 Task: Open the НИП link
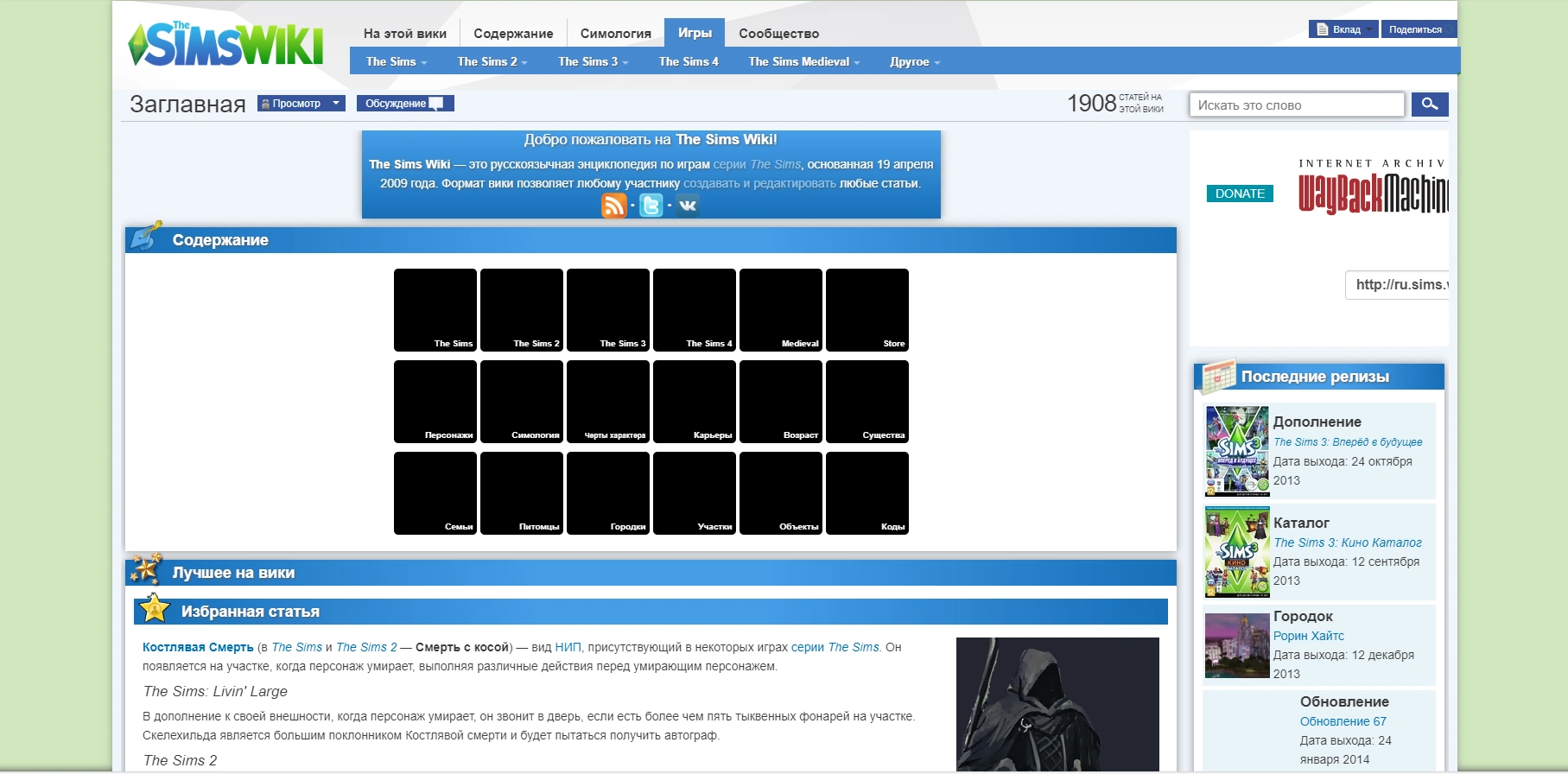coord(568,647)
